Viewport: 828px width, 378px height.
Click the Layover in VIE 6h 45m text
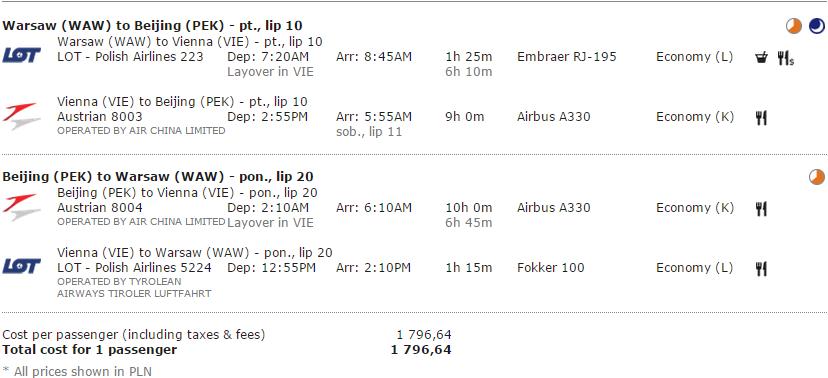pos(270,222)
